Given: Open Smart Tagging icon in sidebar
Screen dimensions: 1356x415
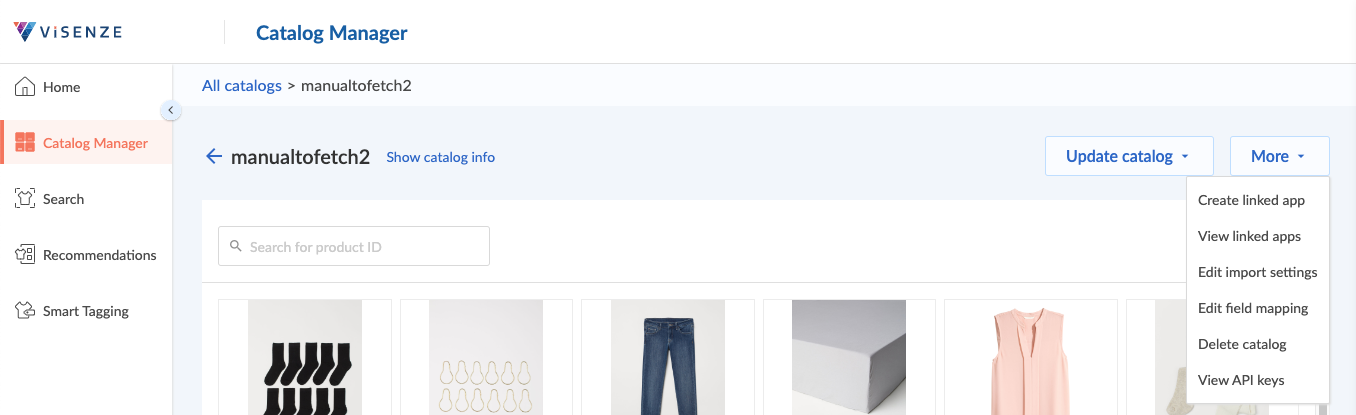Looking at the screenshot, I should coord(25,311).
